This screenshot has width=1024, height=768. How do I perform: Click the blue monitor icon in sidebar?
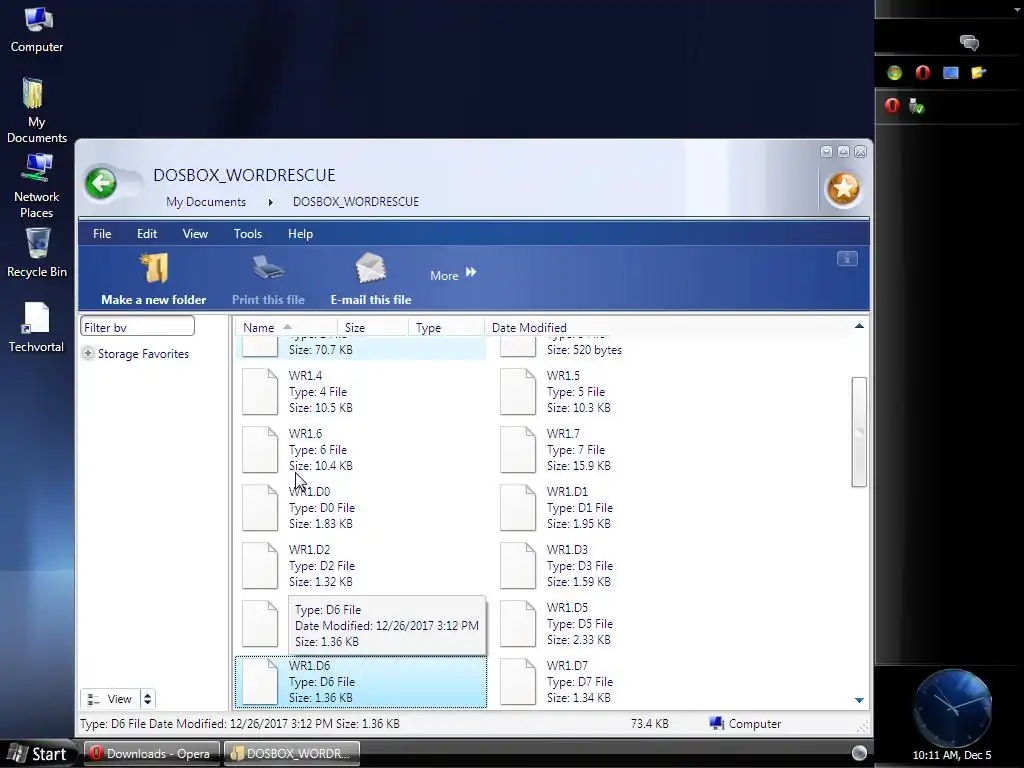[x=950, y=72]
